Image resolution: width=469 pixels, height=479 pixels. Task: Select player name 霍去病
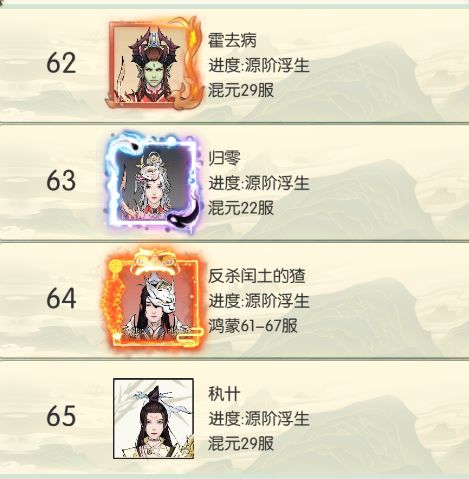tap(232, 40)
